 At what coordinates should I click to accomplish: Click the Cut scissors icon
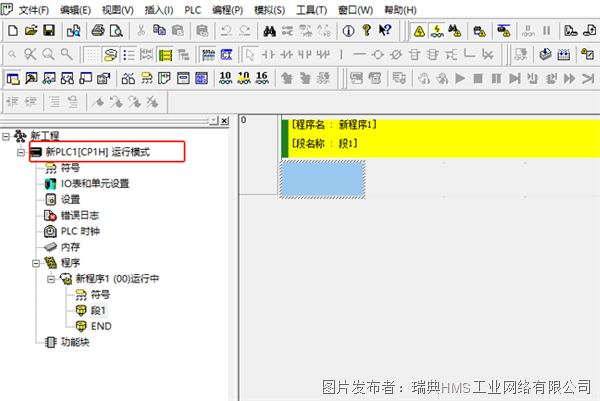coord(141,31)
